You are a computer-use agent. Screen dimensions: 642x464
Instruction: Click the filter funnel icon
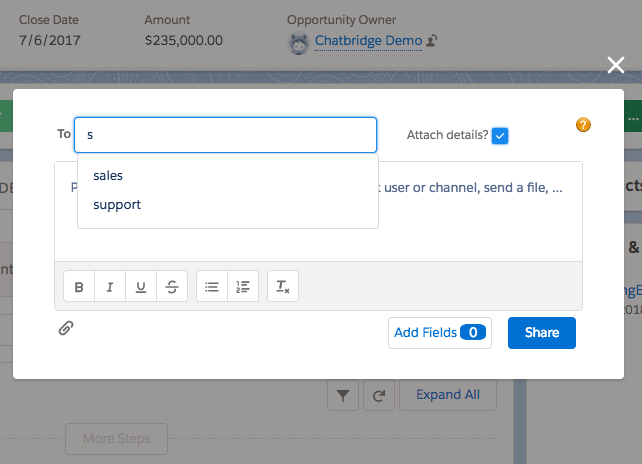coord(343,396)
